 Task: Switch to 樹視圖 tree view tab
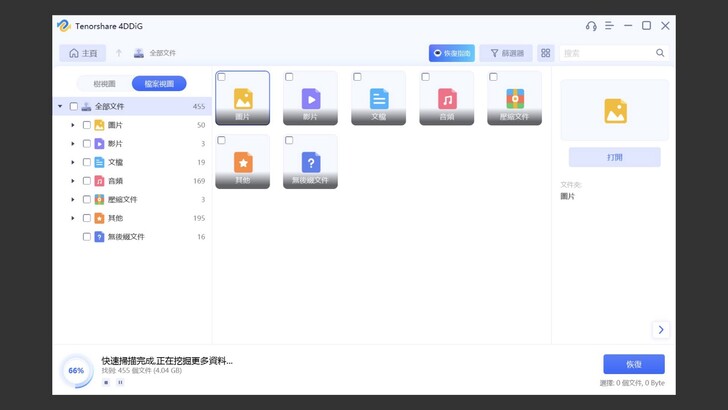(104, 84)
